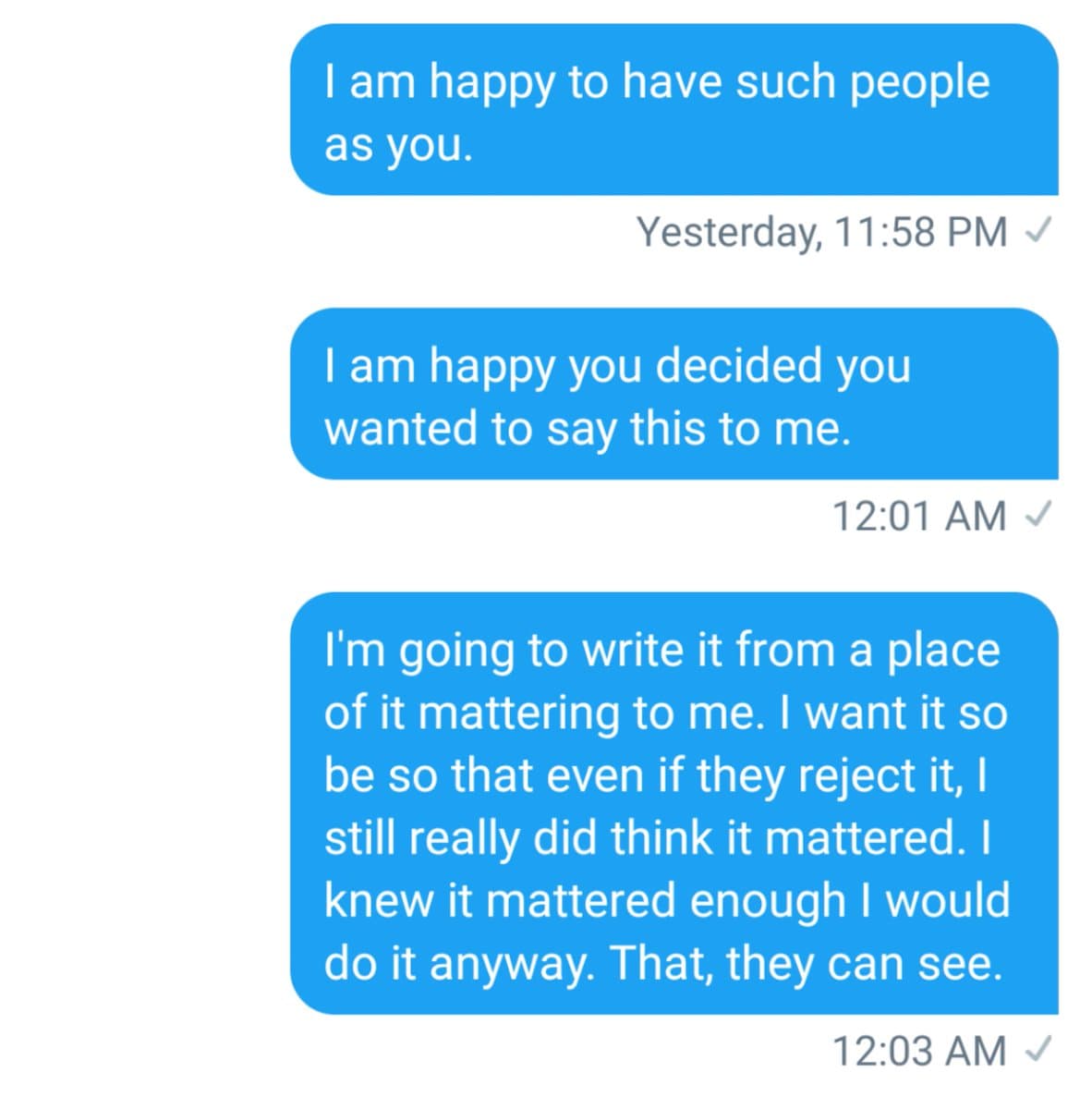The image size is (1092, 1109).
Task: Click the "Yesterday, 11:58 PM" timestamp
Action: pos(821,232)
